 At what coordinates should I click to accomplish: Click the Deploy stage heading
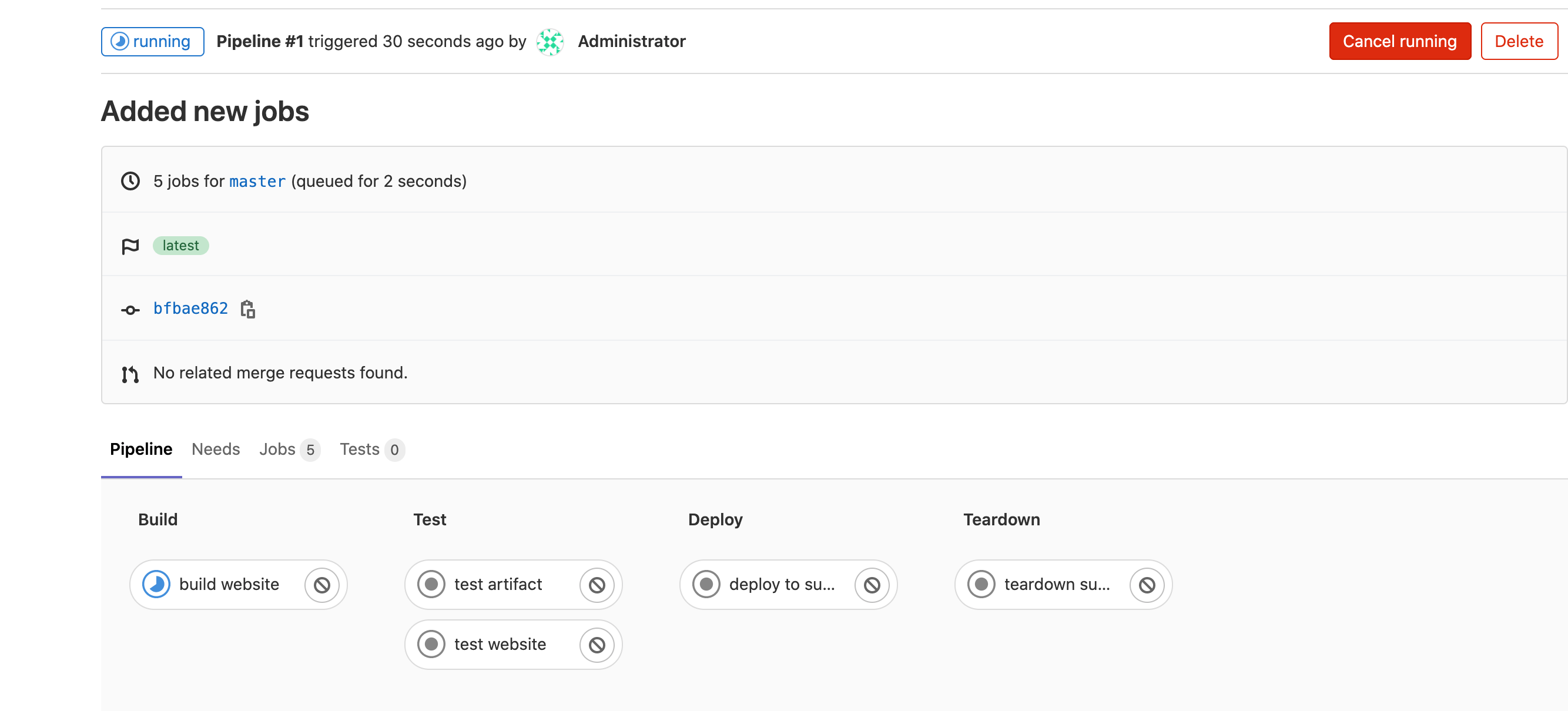pyautogui.click(x=715, y=519)
